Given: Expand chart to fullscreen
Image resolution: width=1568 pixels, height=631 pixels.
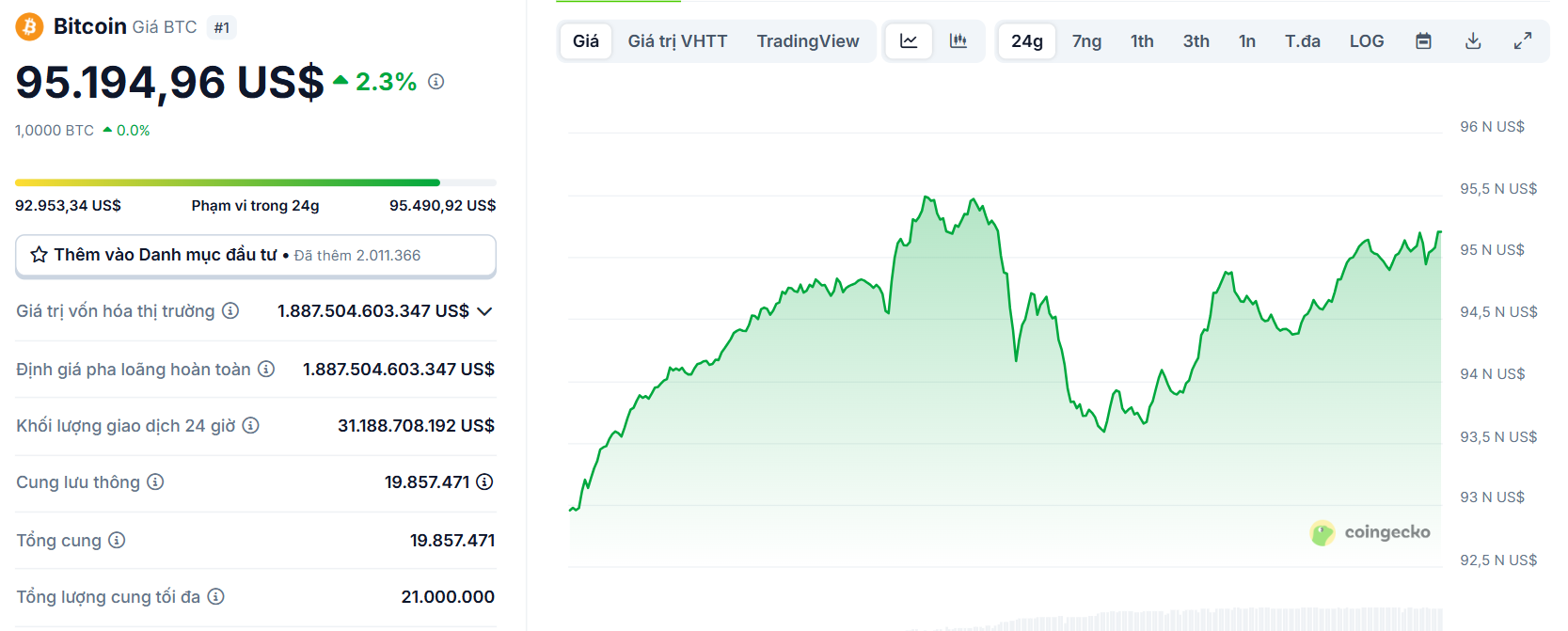Looking at the screenshot, I should (1523, 41).
